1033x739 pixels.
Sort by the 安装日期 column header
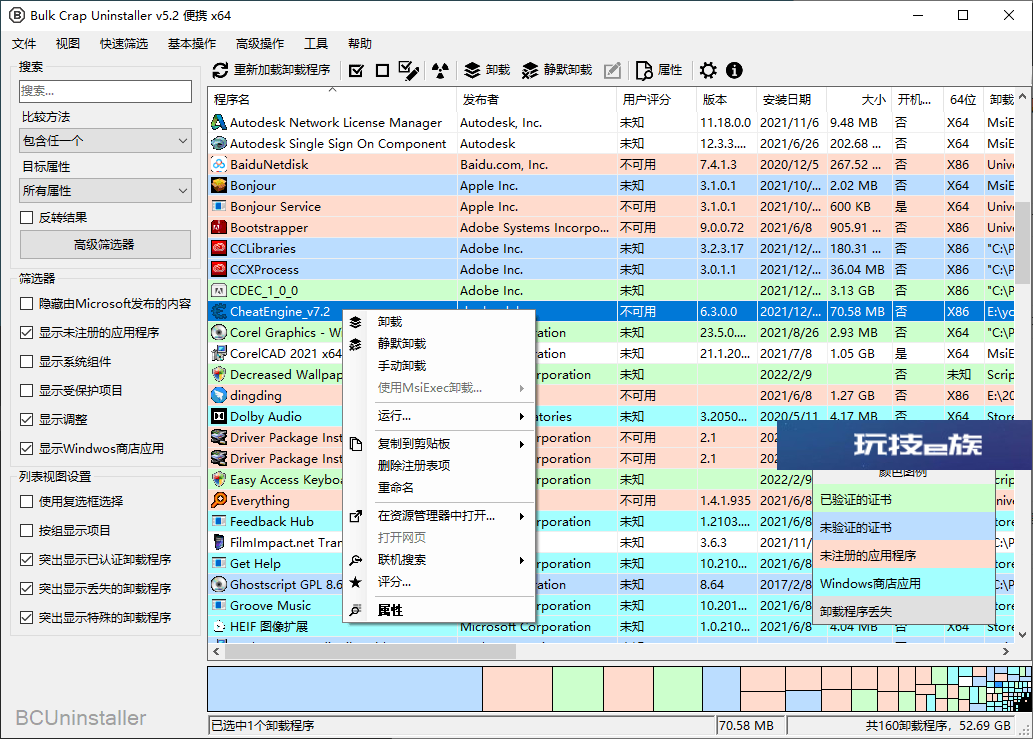791,99
